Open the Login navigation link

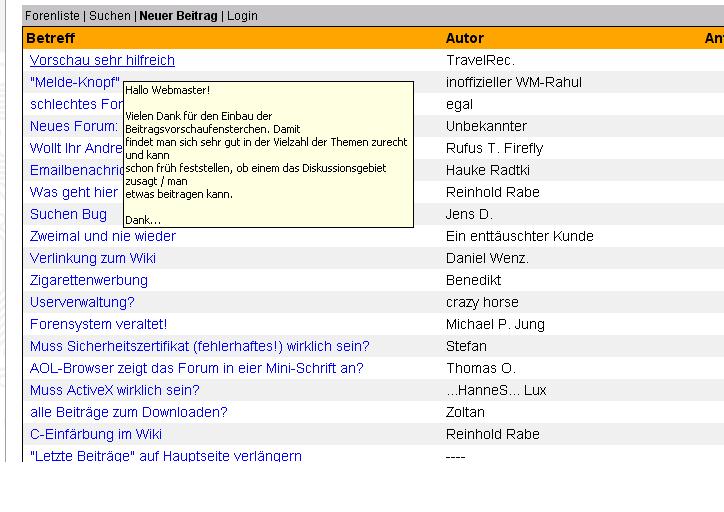coord(242,16)
